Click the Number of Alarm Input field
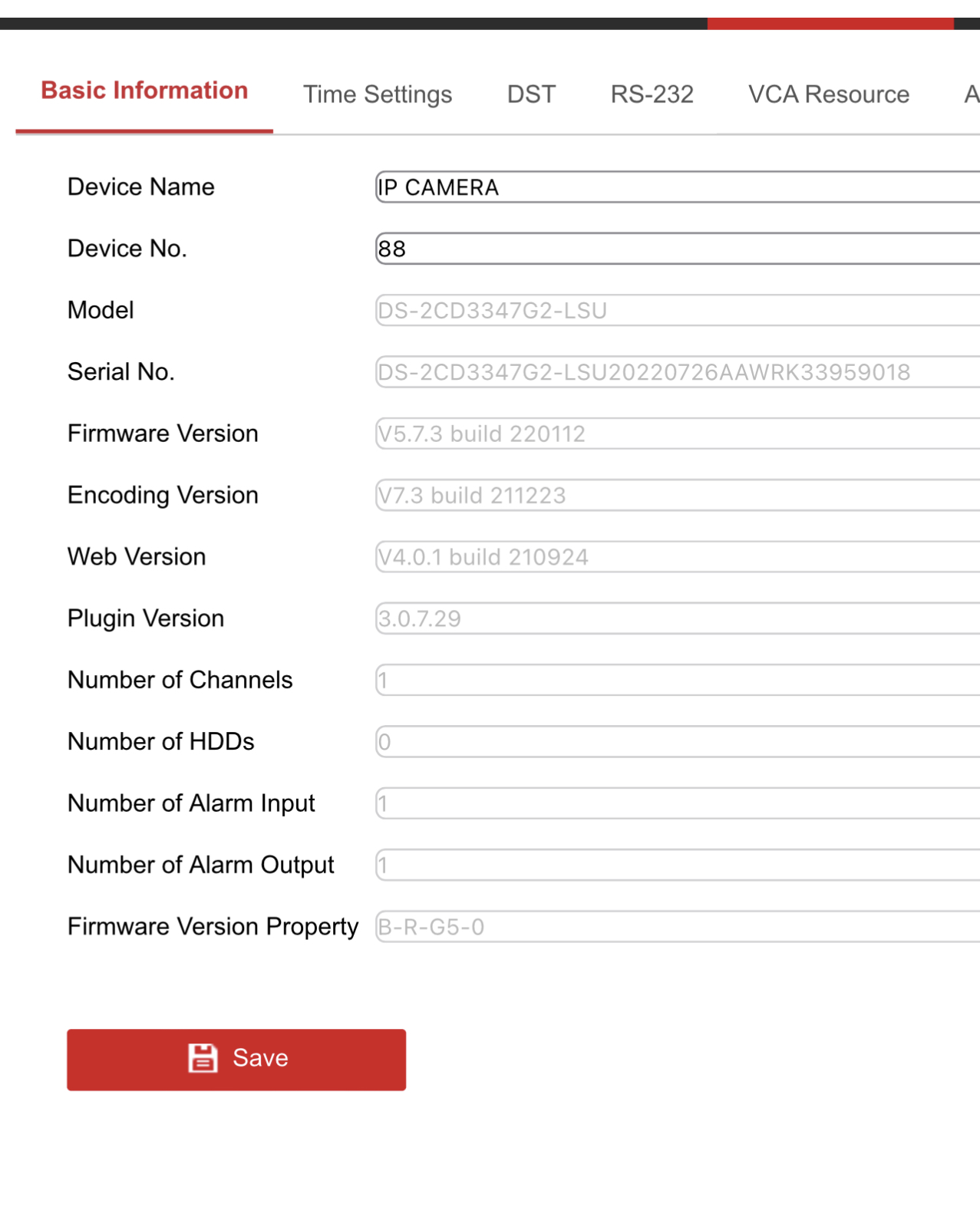Screen dimensions: 980x1220 point(675,803)
